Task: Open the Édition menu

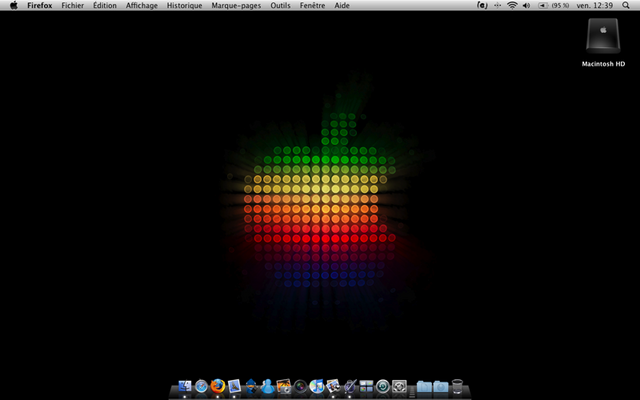Action: 104,5
